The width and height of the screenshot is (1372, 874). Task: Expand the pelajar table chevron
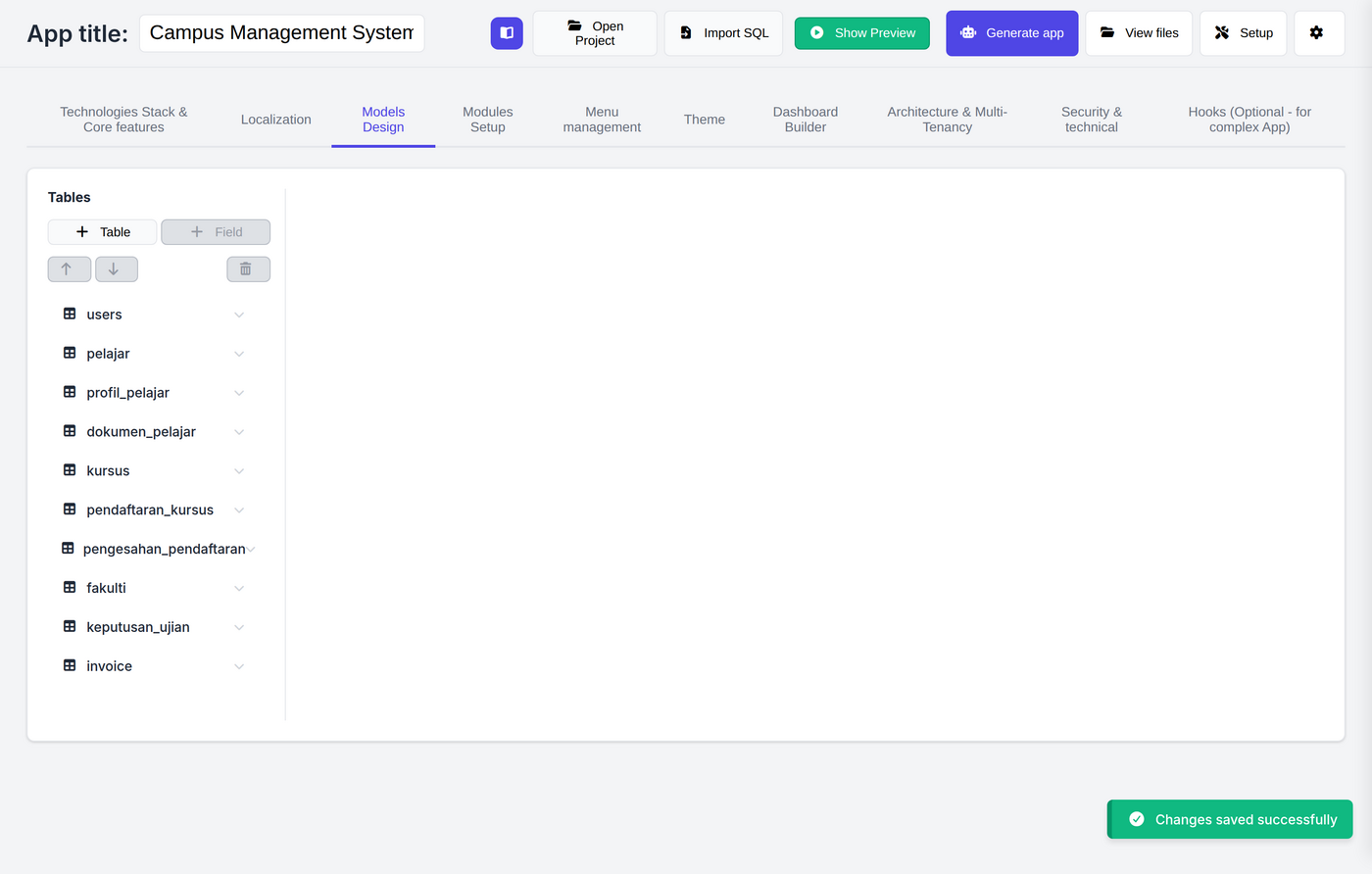tap(239, 354)
